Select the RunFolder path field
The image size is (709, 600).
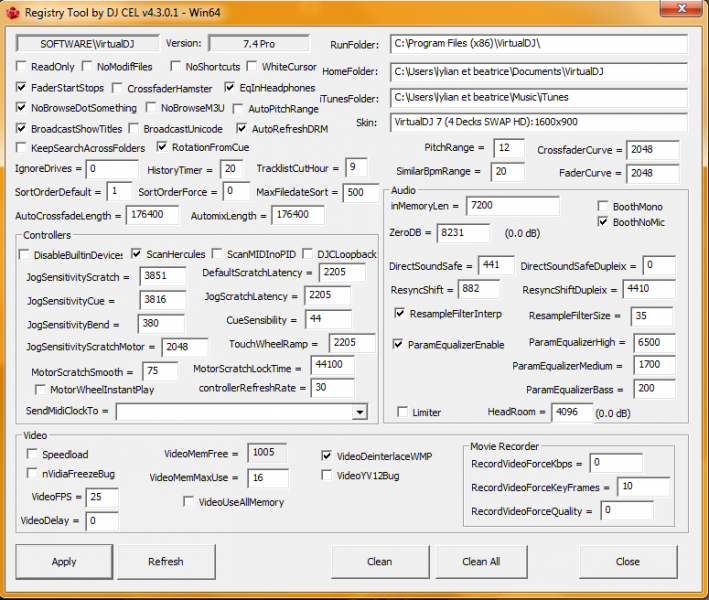[538, 46]
